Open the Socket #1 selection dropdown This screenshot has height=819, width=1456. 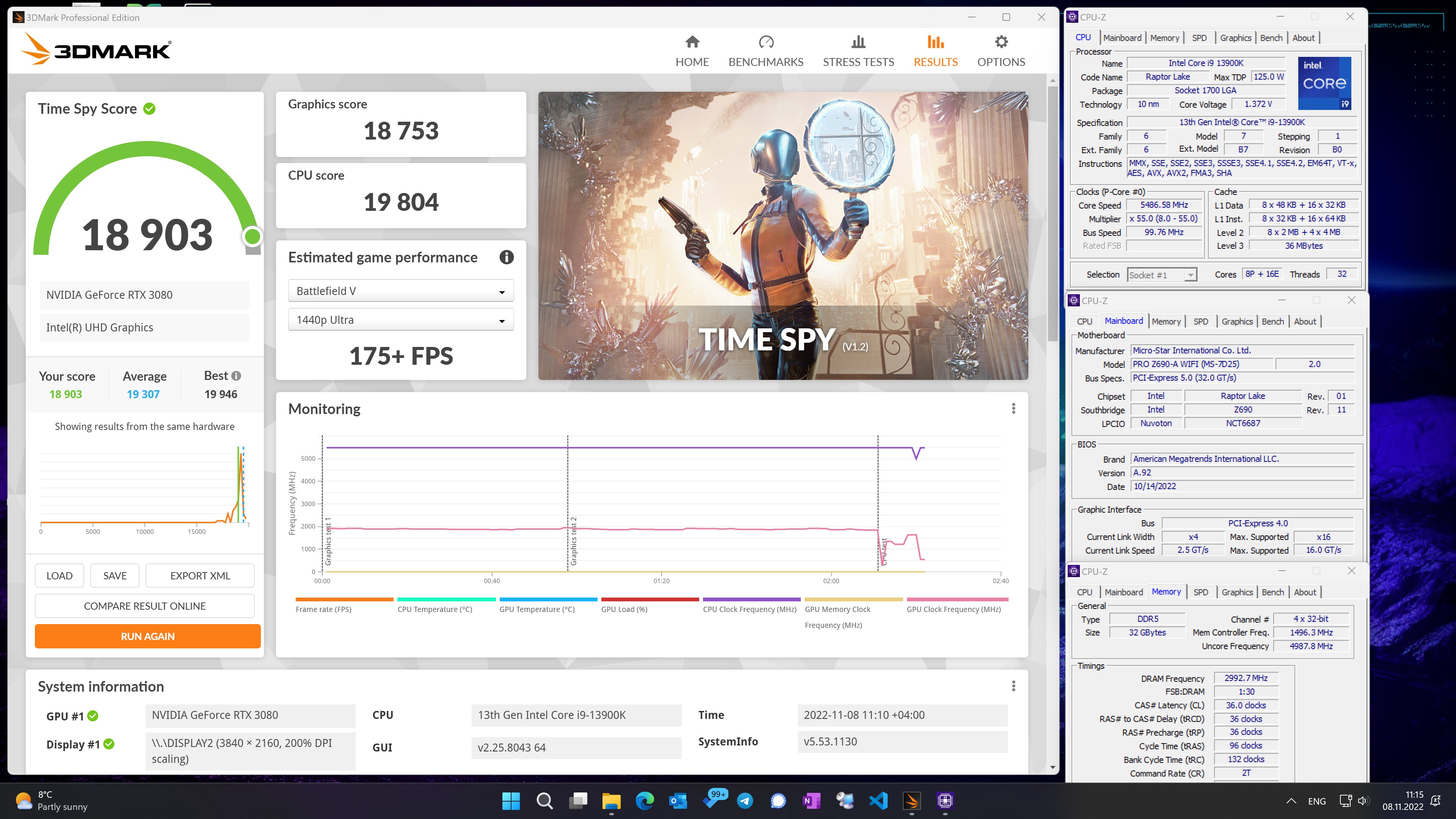pos(1161,275)
